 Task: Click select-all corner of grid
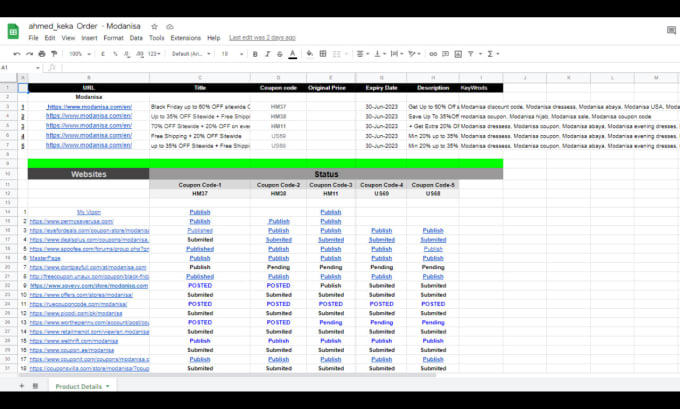9,78
